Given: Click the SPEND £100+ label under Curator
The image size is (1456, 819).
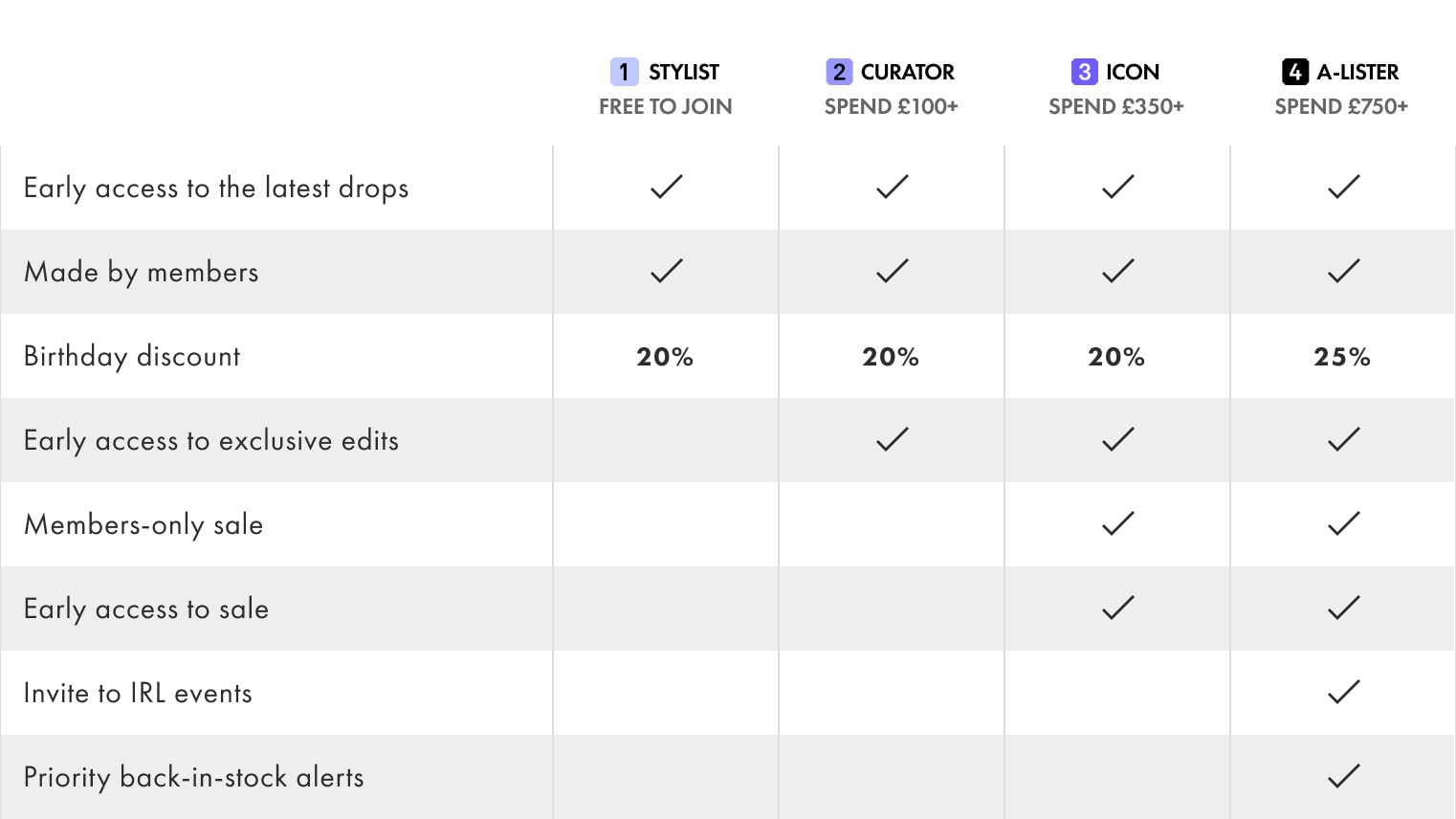Looking at the screenshot, I should 891,106.
